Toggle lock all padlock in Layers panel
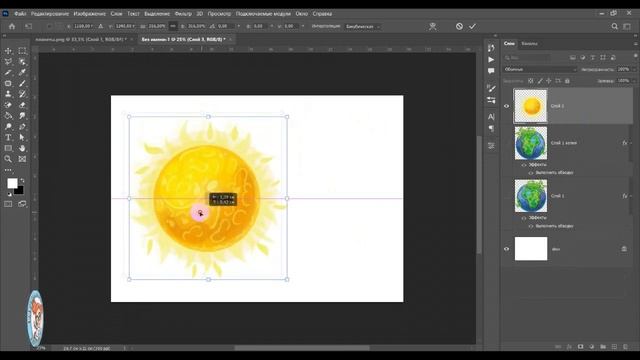 click(567, 81)
